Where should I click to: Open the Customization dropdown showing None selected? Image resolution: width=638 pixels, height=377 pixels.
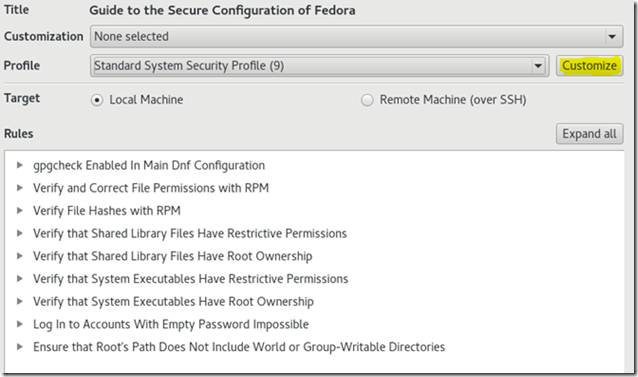tap(356, 37)
